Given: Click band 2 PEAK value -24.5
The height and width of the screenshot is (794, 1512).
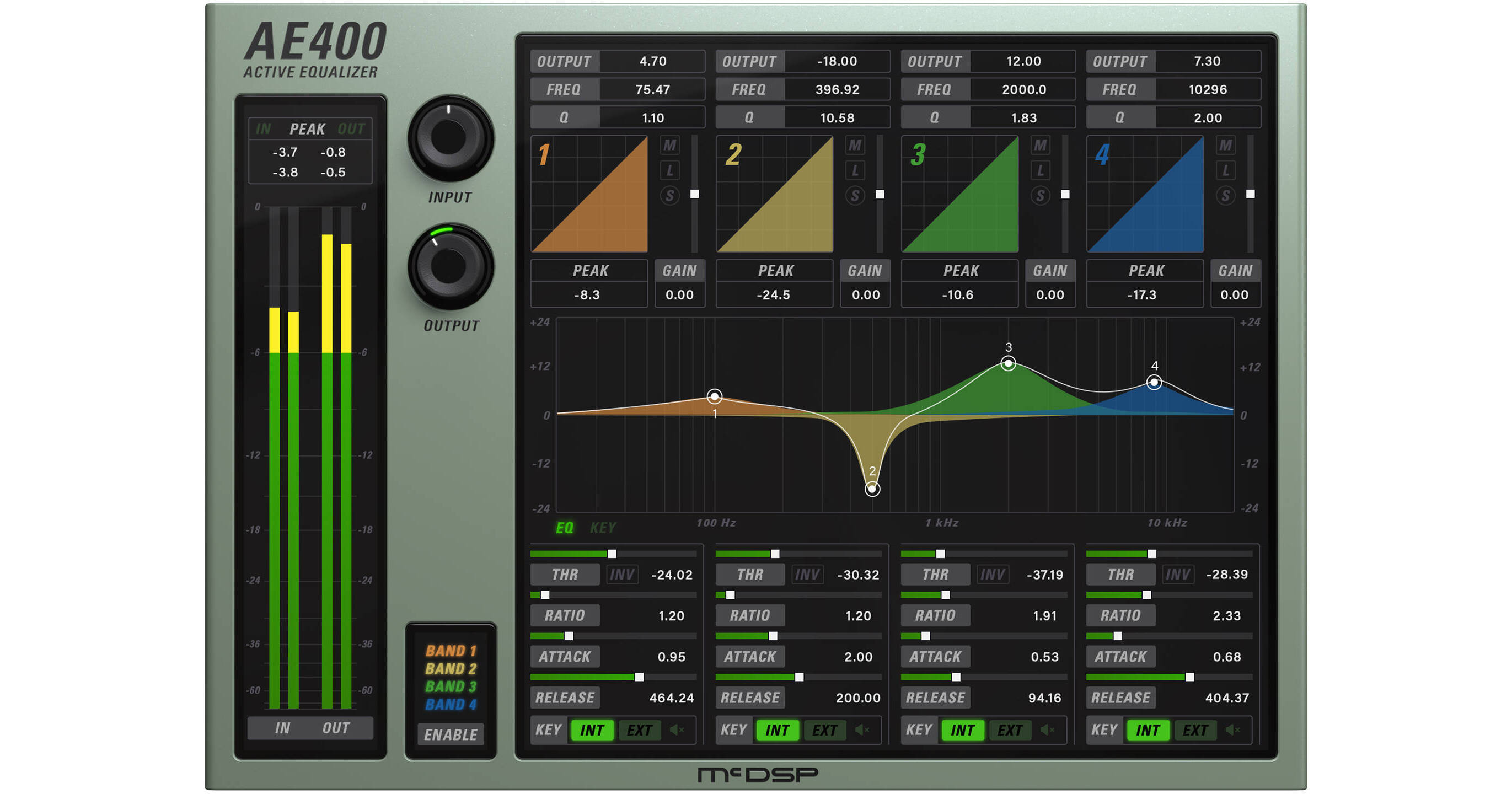Looking at the screenshot, I should tap(774, 295).
